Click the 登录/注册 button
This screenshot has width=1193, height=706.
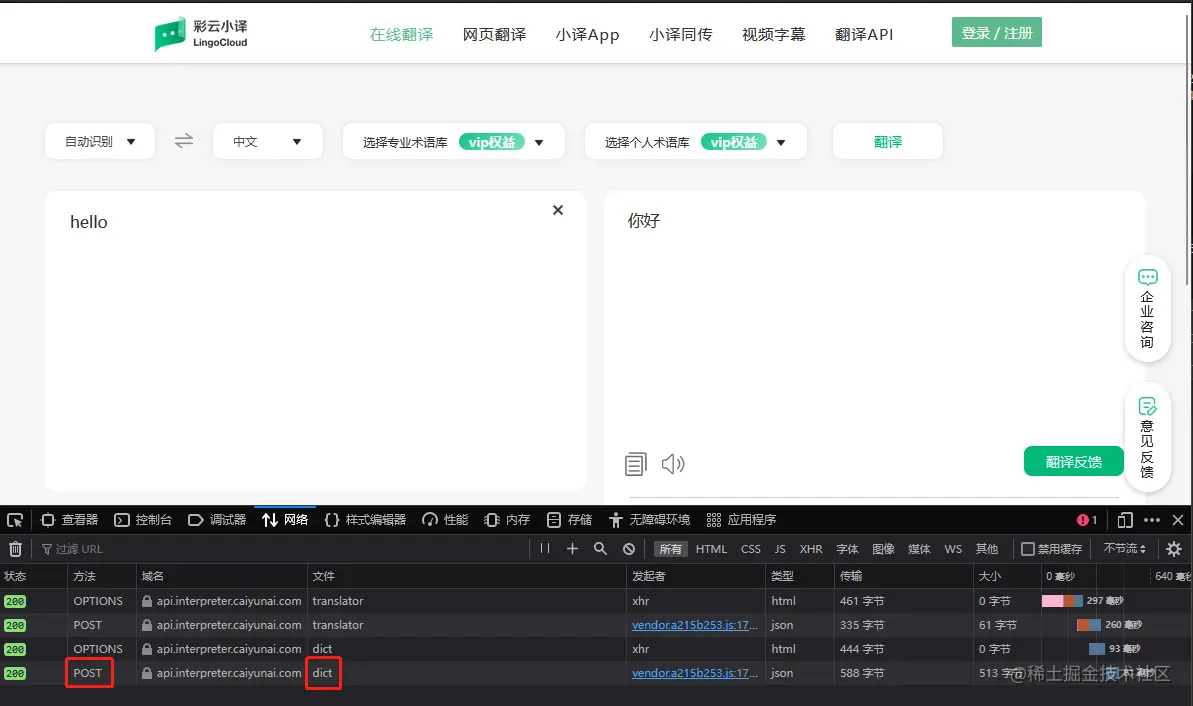pos(996,32)
